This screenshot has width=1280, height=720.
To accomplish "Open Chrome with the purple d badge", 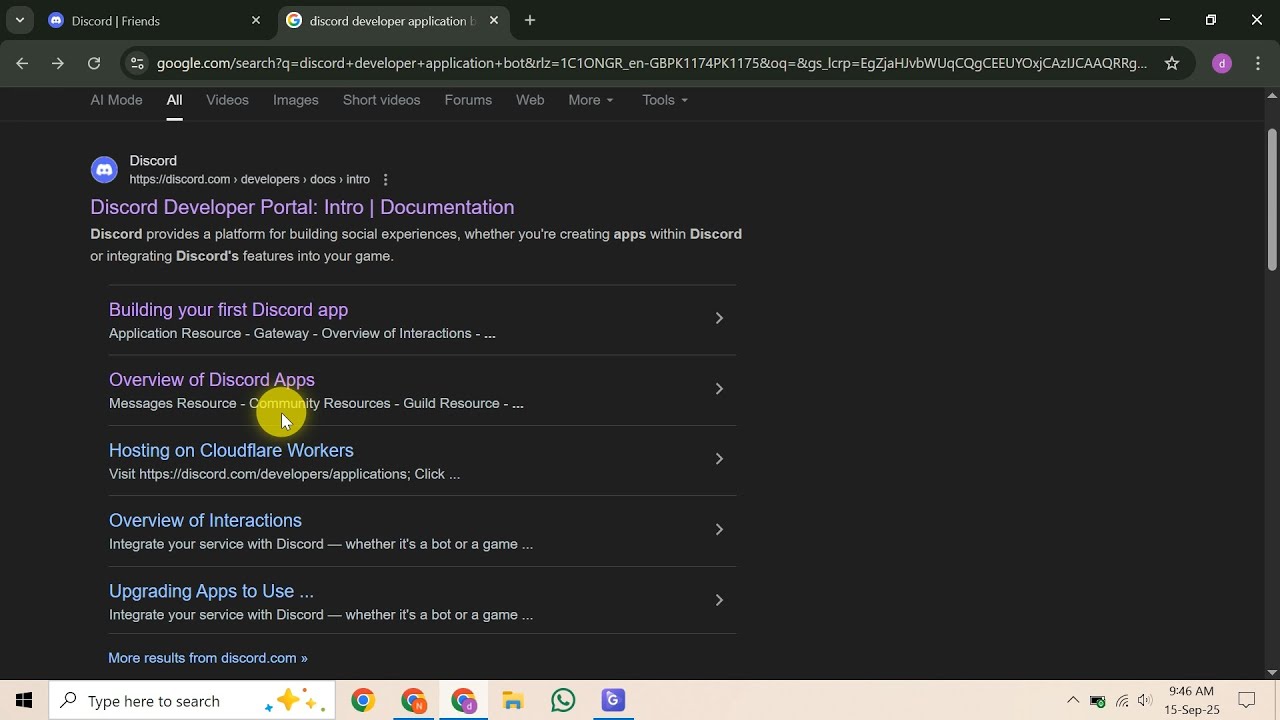I will tap(463, 701).
